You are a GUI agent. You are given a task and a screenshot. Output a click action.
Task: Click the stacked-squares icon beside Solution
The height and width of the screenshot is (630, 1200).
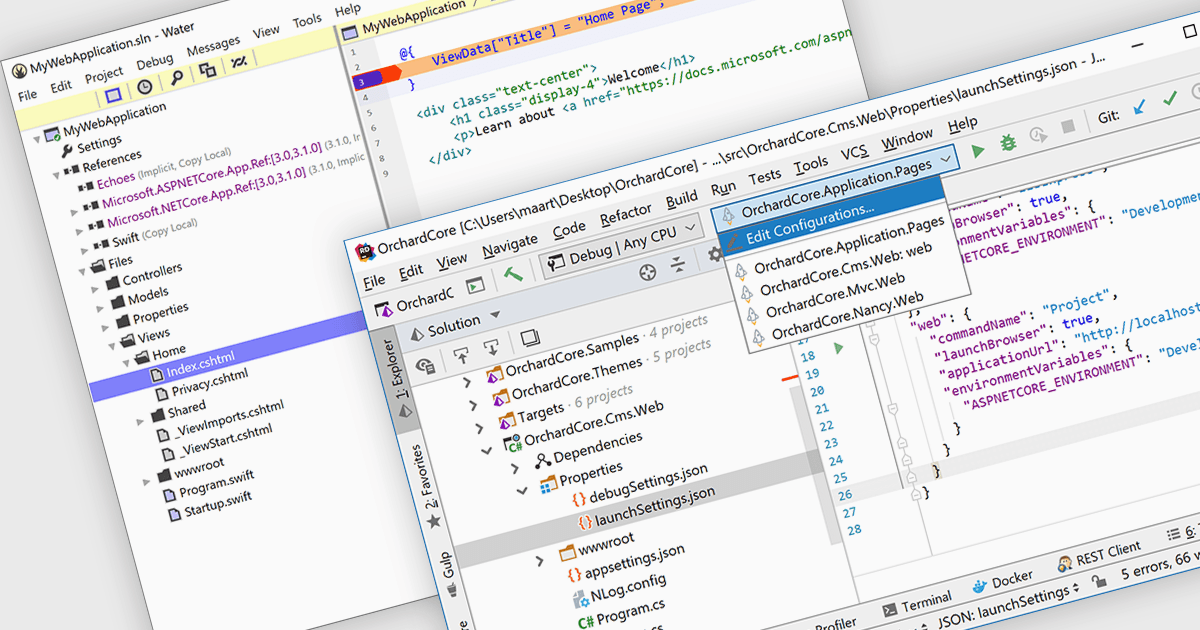tap(530, 337)
